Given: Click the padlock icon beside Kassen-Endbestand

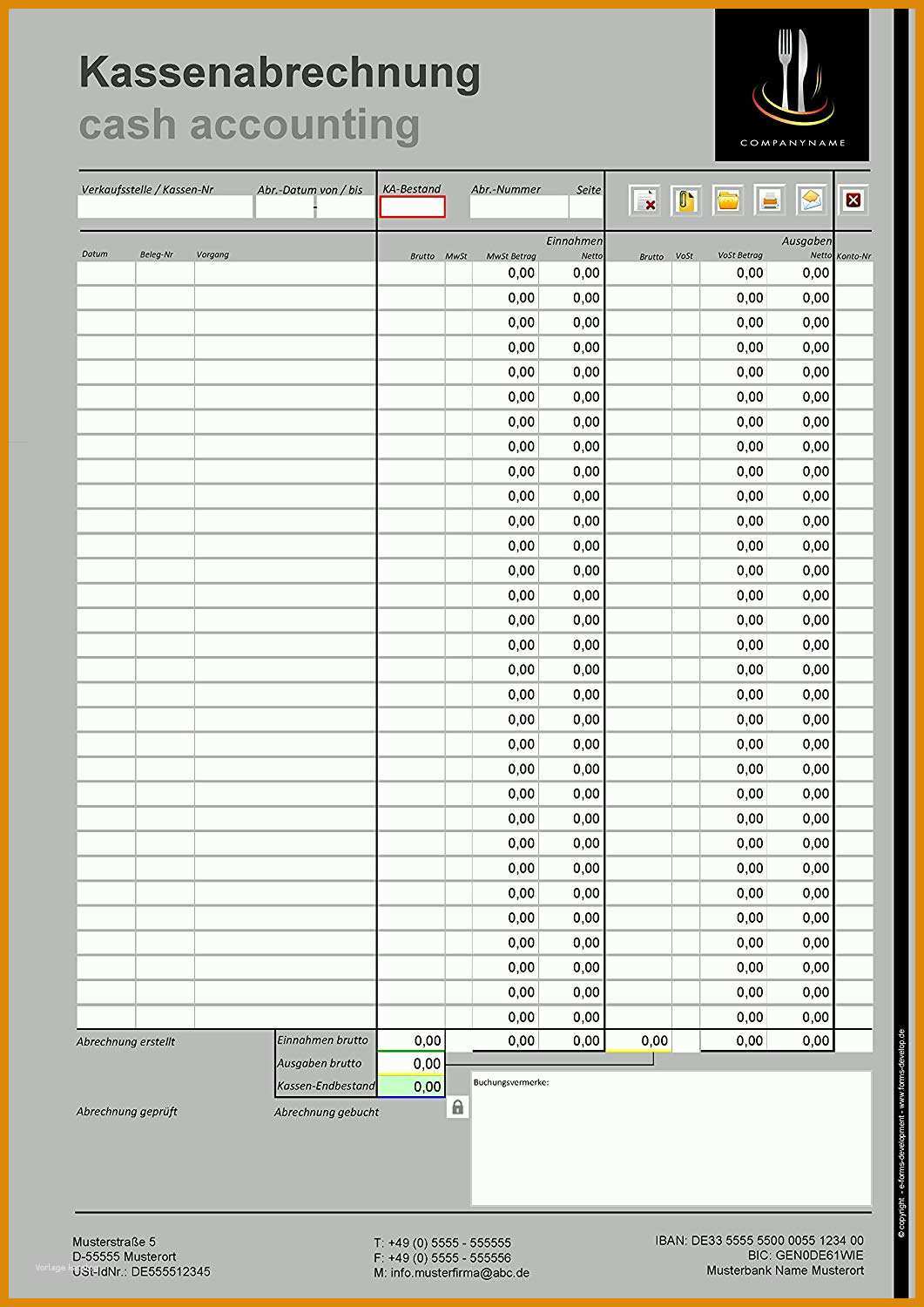Looking at the screenshot, I should (457, 1107).
